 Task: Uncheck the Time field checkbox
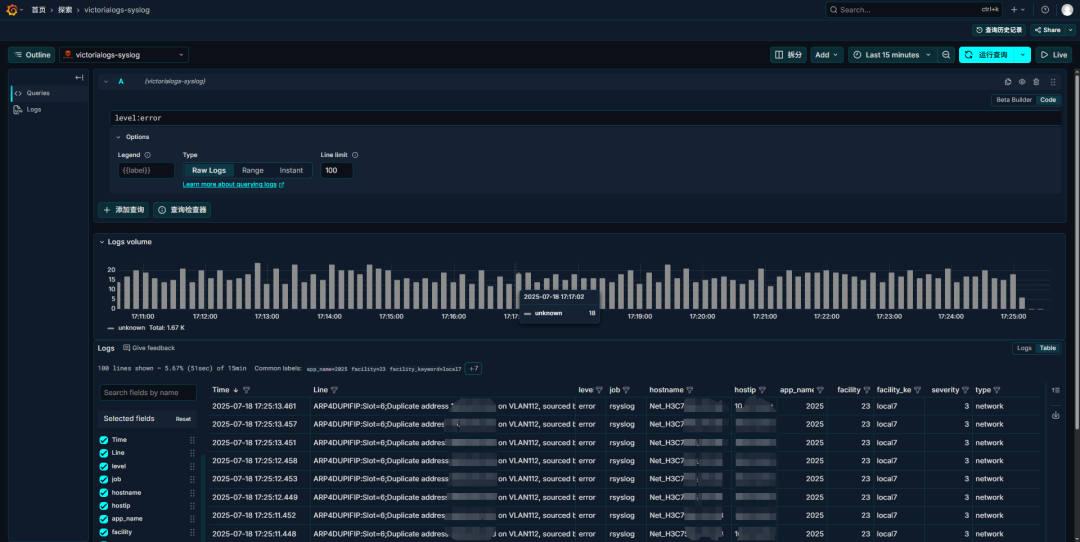pos(103,439)
